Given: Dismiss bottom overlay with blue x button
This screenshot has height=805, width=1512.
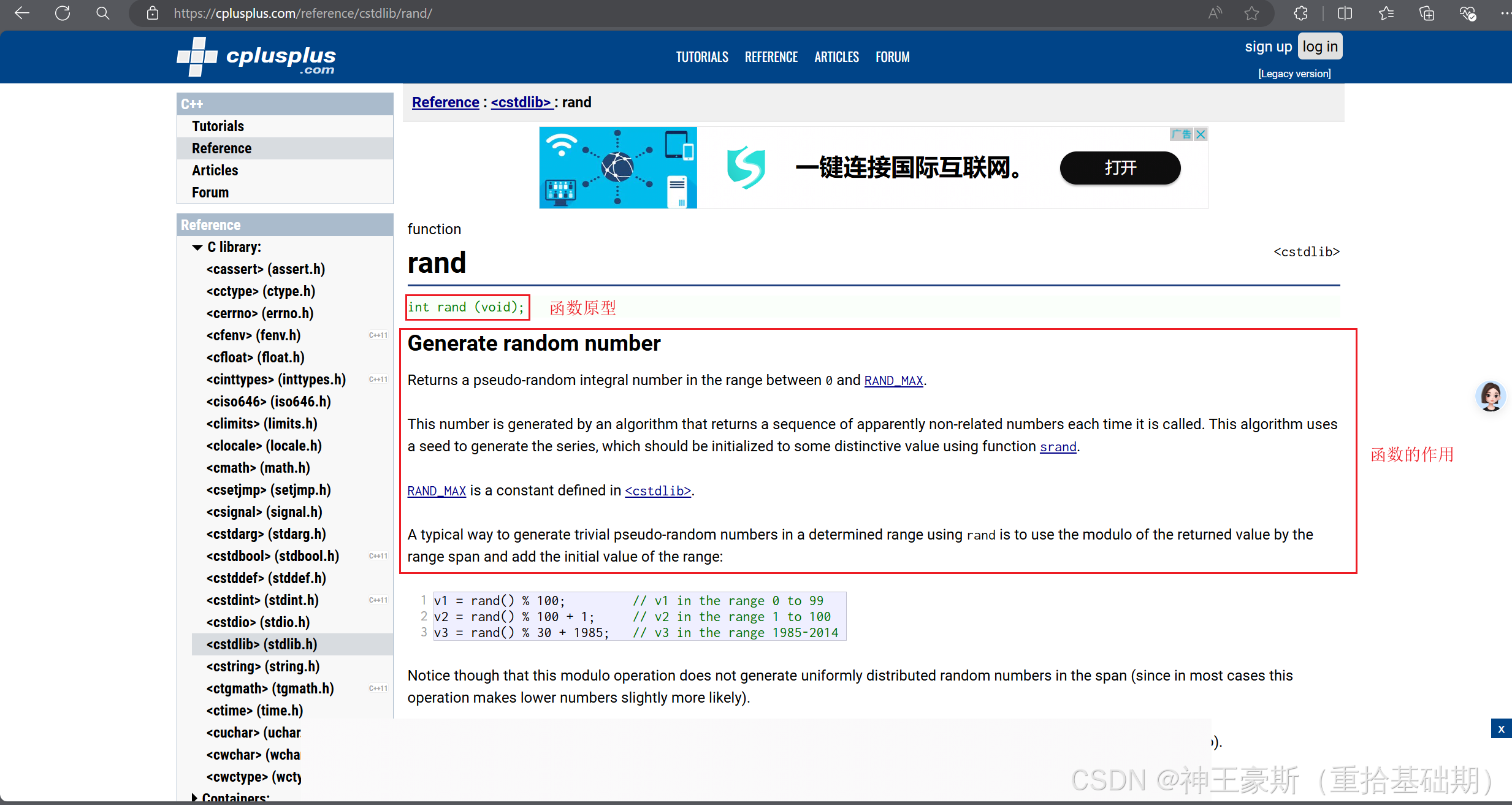Looking at the screenshot, I should (1501, 729).
